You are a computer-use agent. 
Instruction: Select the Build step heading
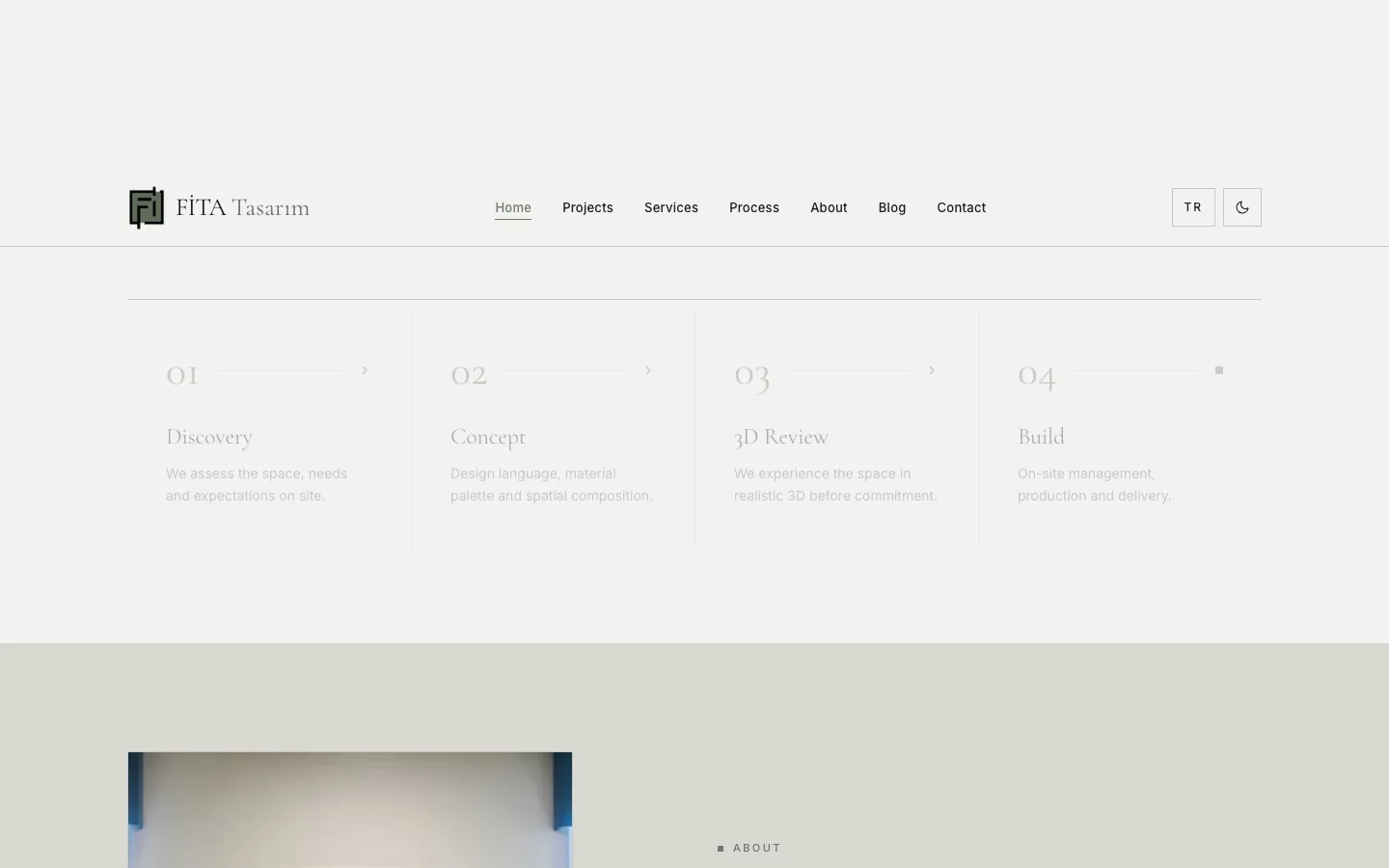pyautogui.click(x=1042, y=437)
